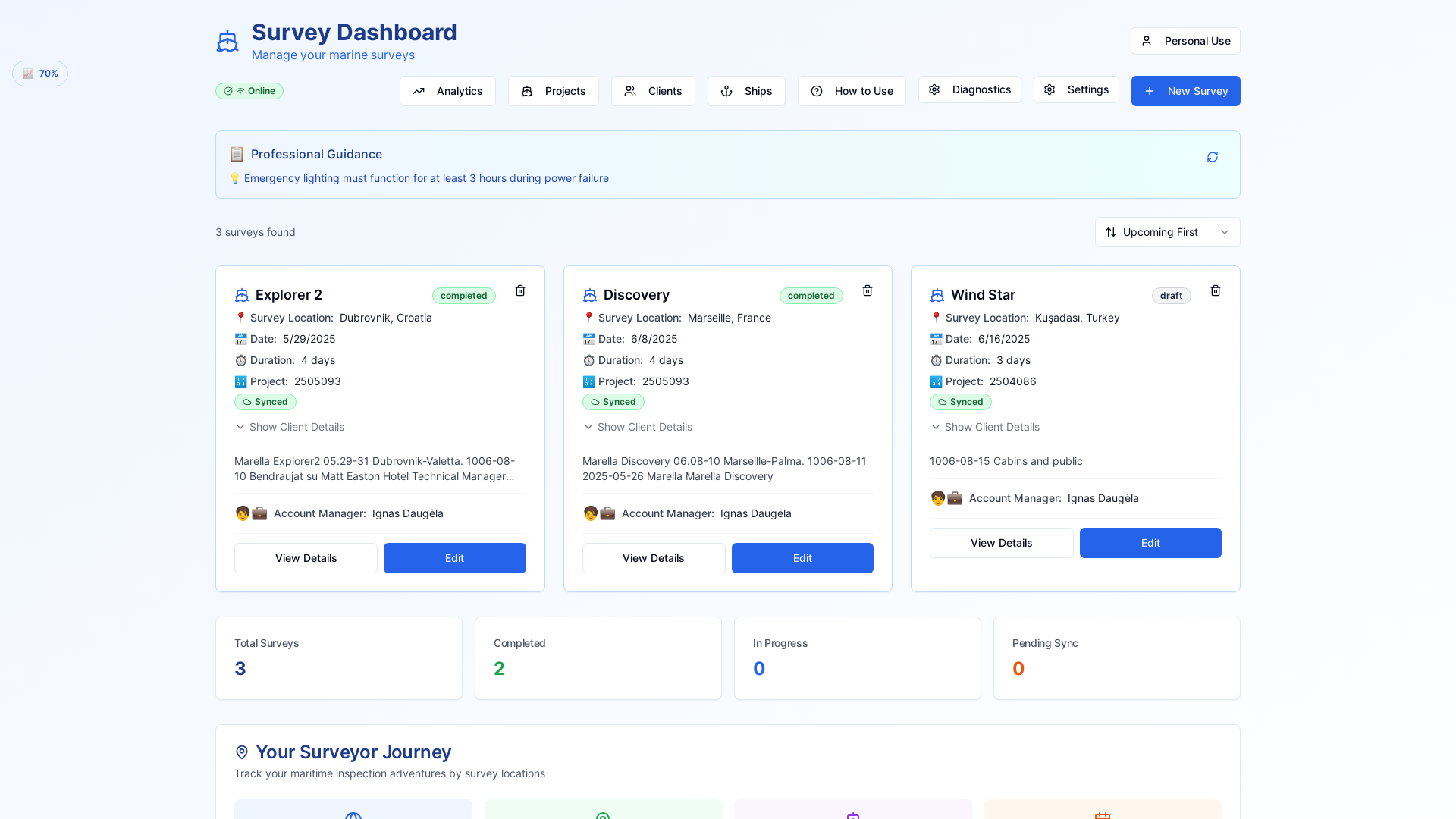1456x819 pixels.
Task: Click the ship logo beside Survey Dashboard
Action: [227, 42]
